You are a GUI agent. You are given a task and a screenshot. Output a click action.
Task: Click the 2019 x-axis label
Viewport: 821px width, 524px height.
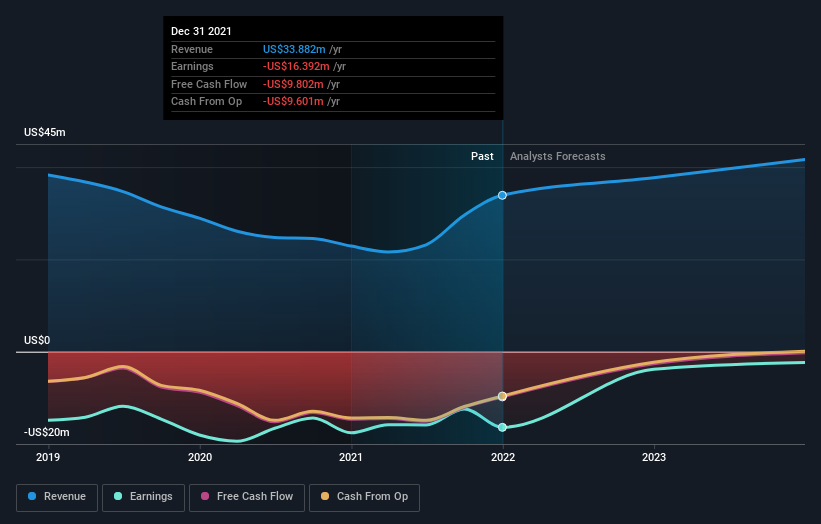click(48, 457)
